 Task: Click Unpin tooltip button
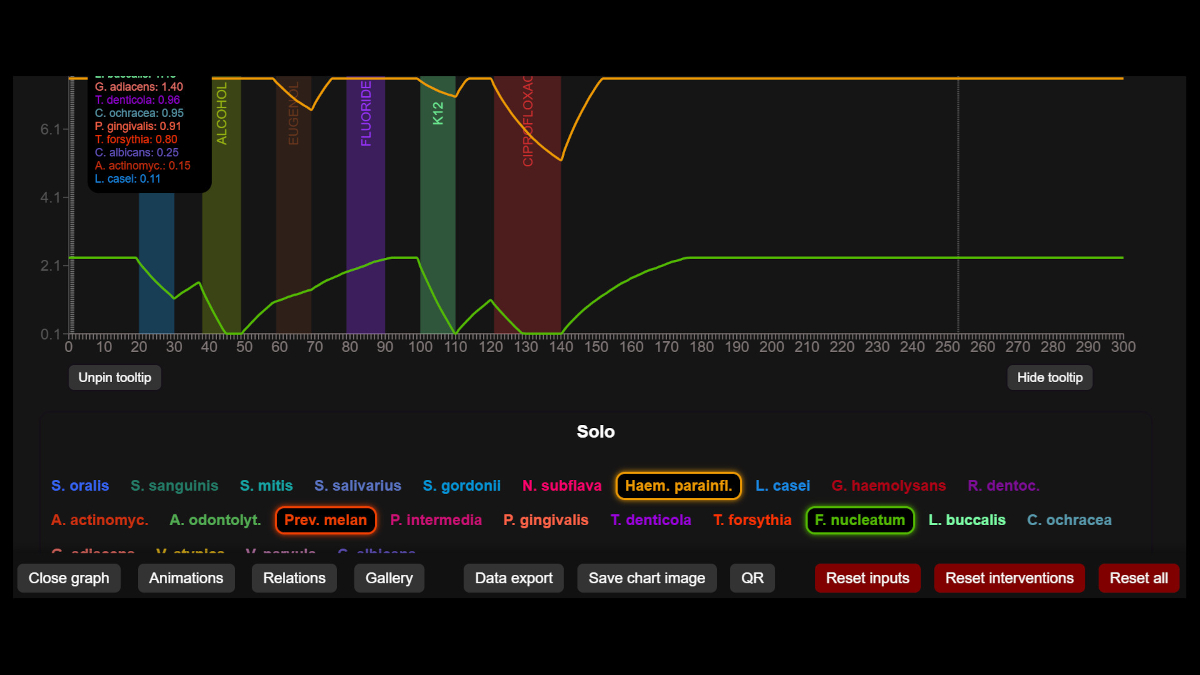tap(115, 377)
